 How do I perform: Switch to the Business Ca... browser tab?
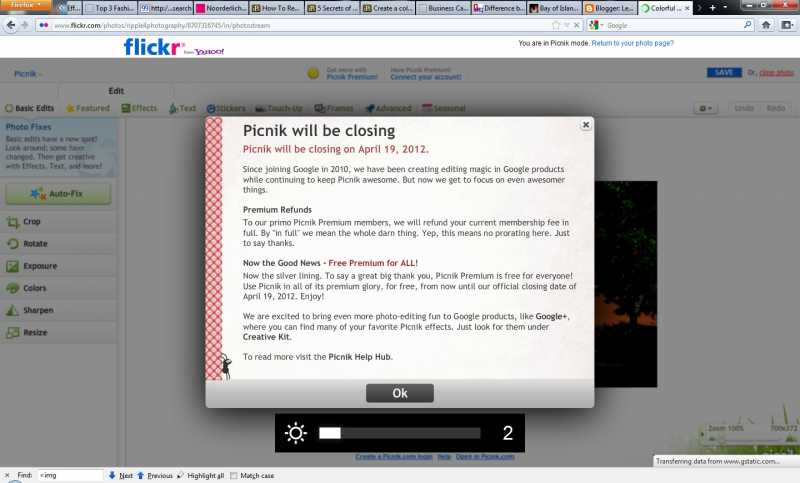(443, 8)
